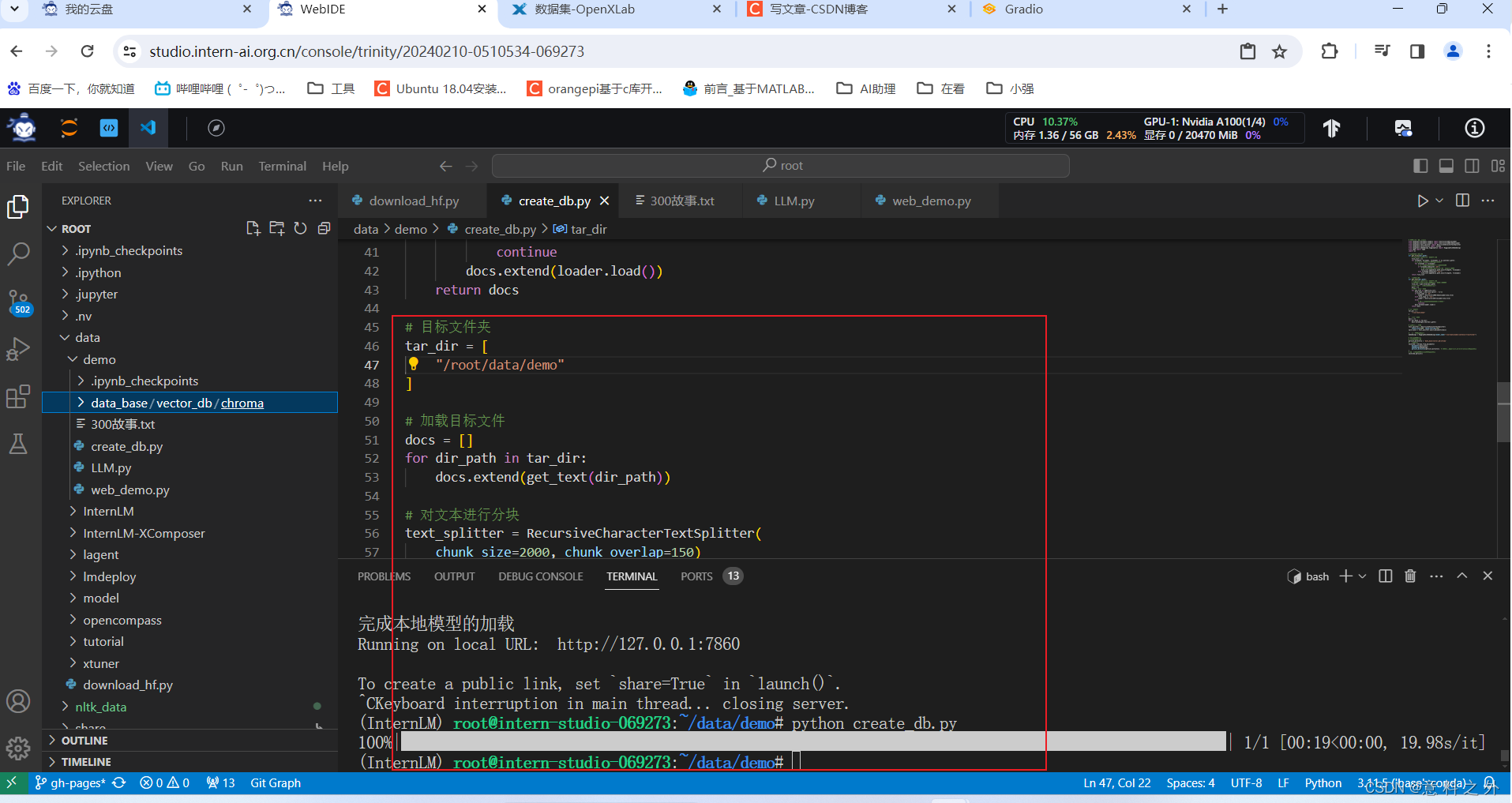1512x803 pixels.
Task: Select the VS Code launcher icon
Action: pyautogui.click(x=148, y=128)
